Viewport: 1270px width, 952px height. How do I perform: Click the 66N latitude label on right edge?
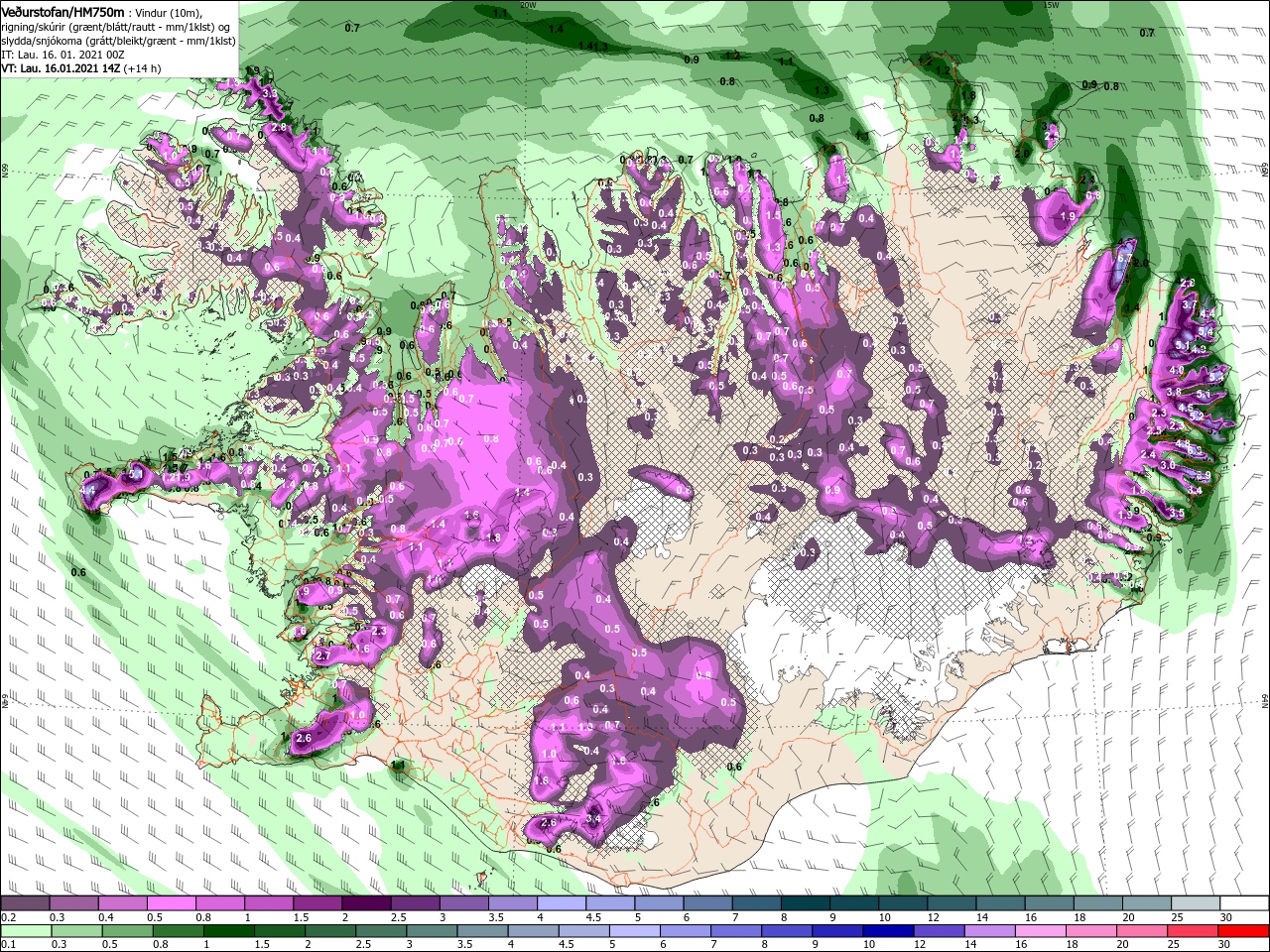point(1264,172)
